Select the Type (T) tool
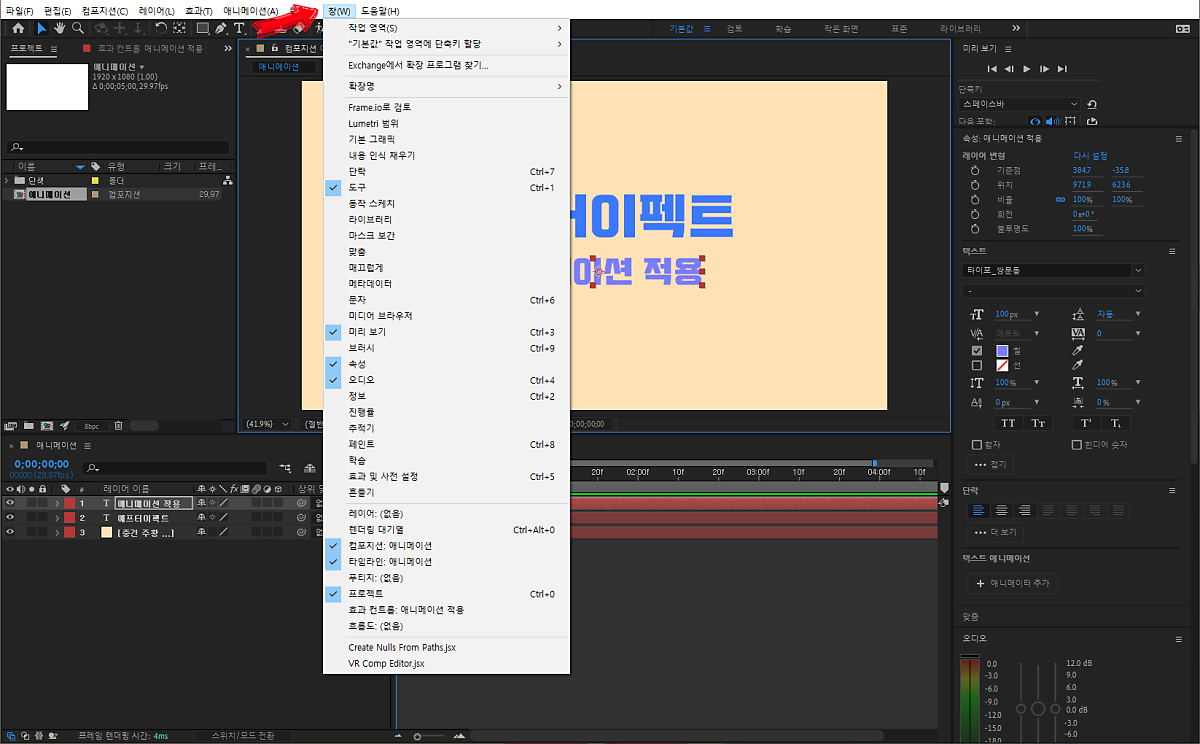 point(240,29)
